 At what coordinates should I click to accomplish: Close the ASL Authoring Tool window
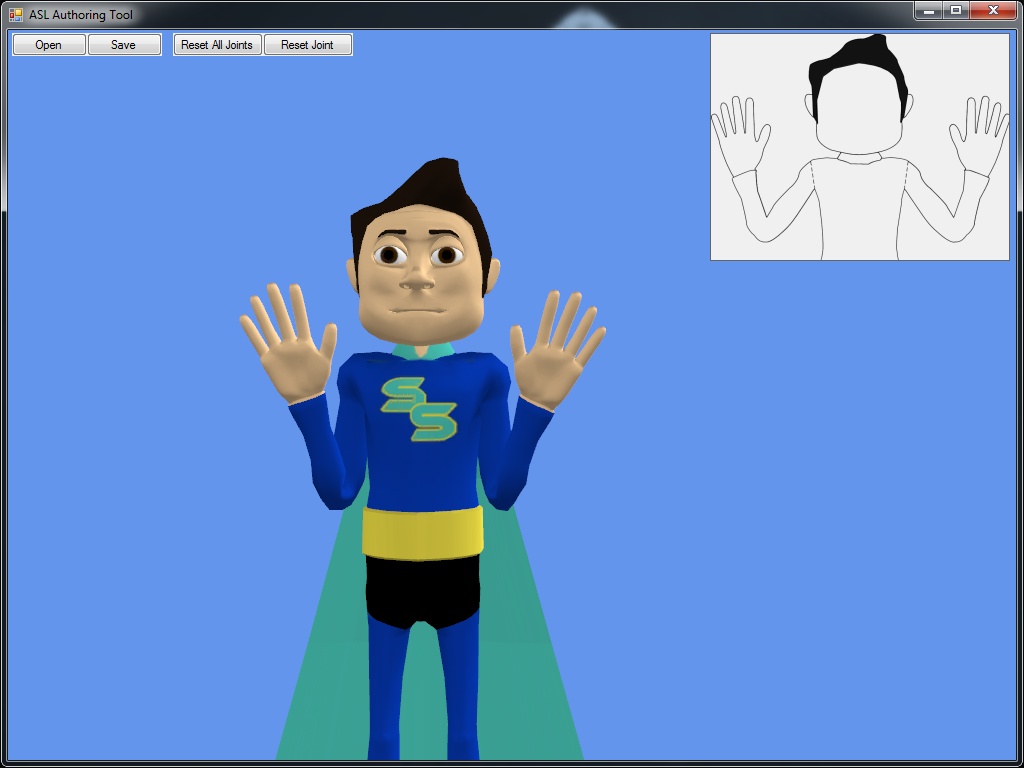point(992,11)
